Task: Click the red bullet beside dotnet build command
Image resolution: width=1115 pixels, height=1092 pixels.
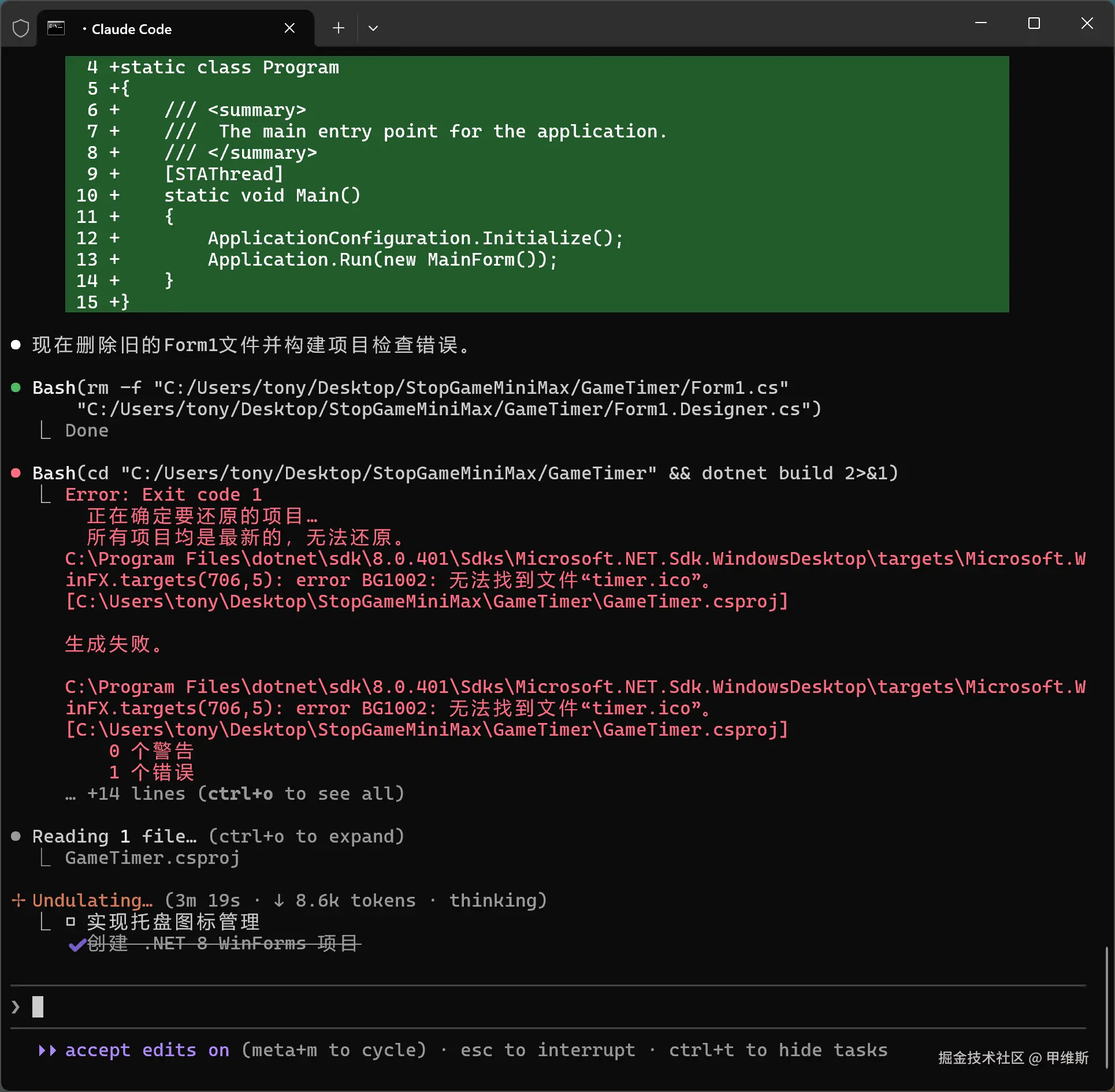Action: [16, 473]
